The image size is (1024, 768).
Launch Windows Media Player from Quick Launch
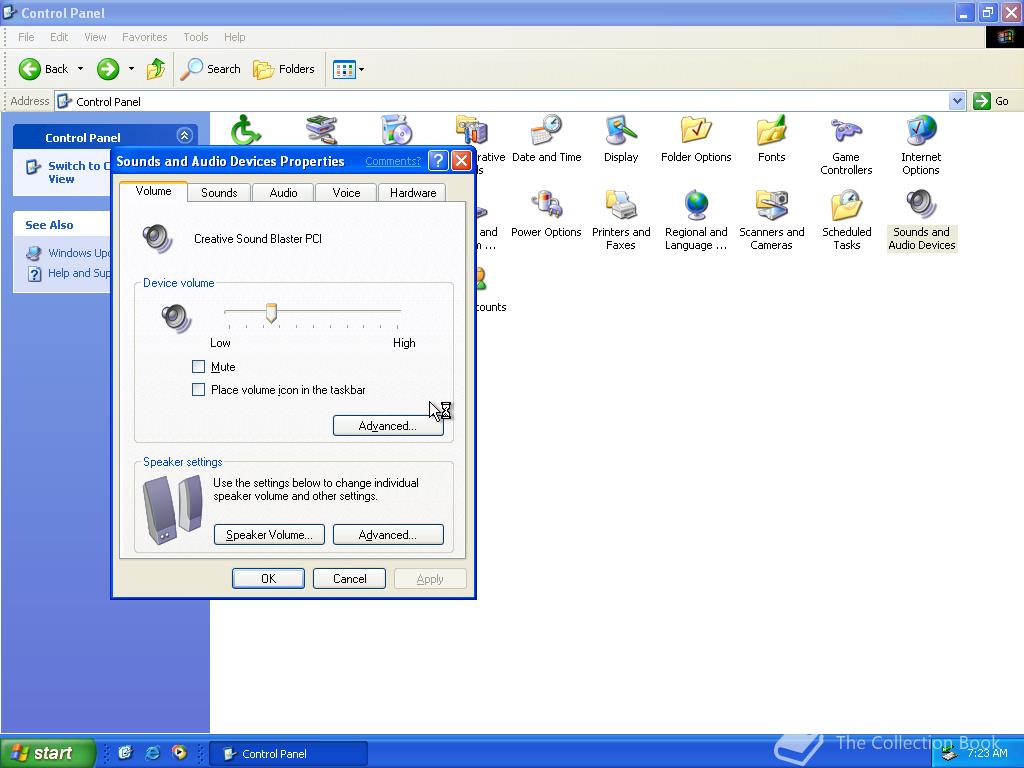tap(179, 753)
